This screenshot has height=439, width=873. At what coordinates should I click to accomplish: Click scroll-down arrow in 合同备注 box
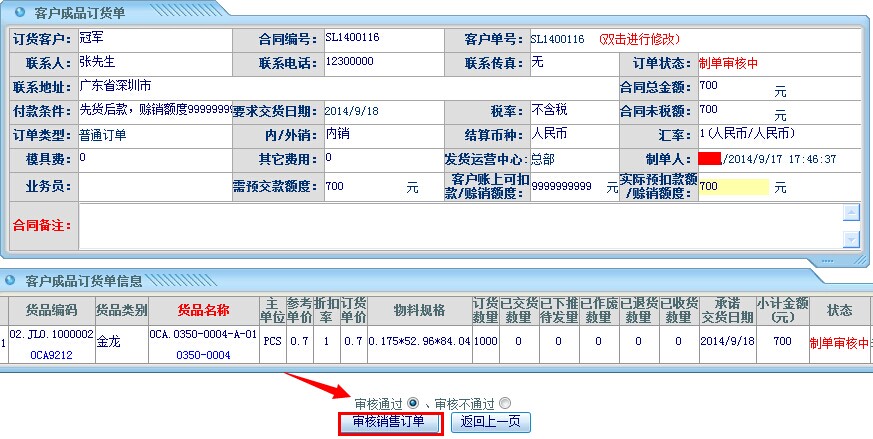[x=851, y=238]
